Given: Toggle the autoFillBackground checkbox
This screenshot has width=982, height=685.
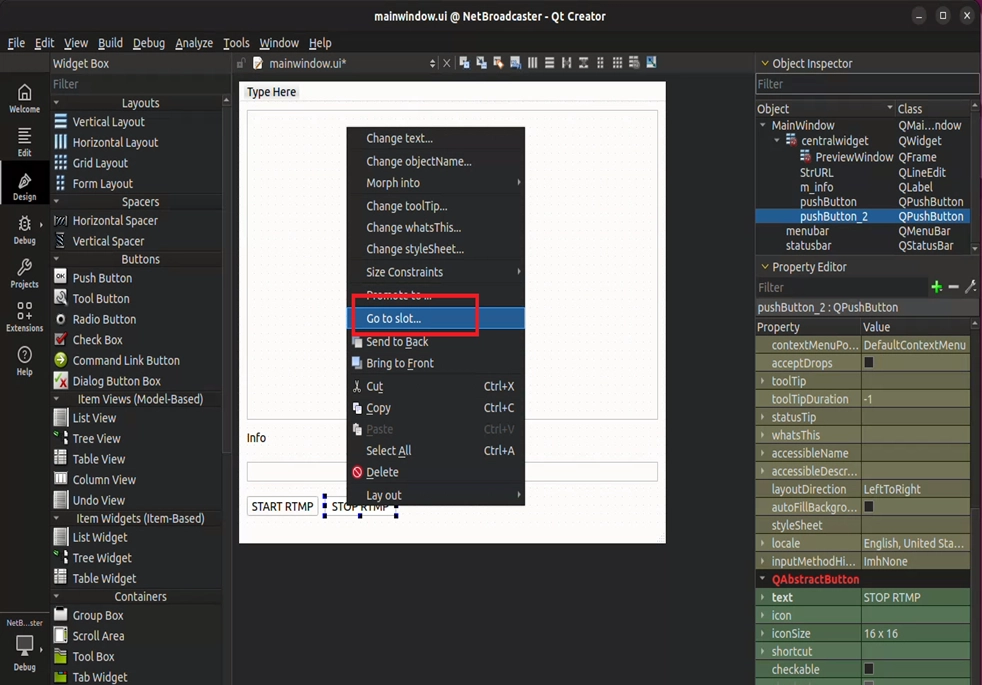Looking at the screenshot, I should (x=869, y=507).
